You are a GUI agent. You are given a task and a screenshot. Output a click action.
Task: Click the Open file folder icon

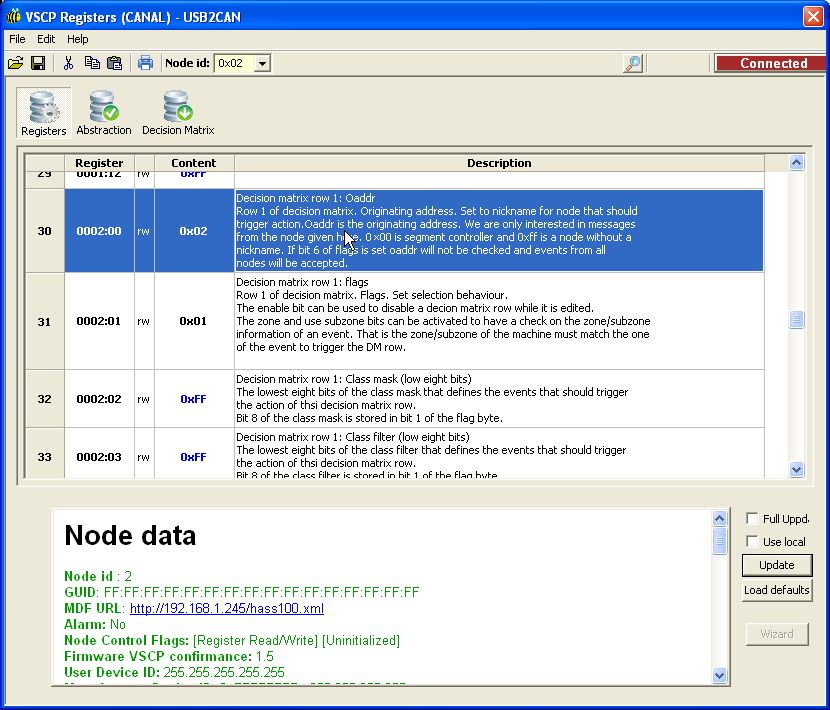15,63
